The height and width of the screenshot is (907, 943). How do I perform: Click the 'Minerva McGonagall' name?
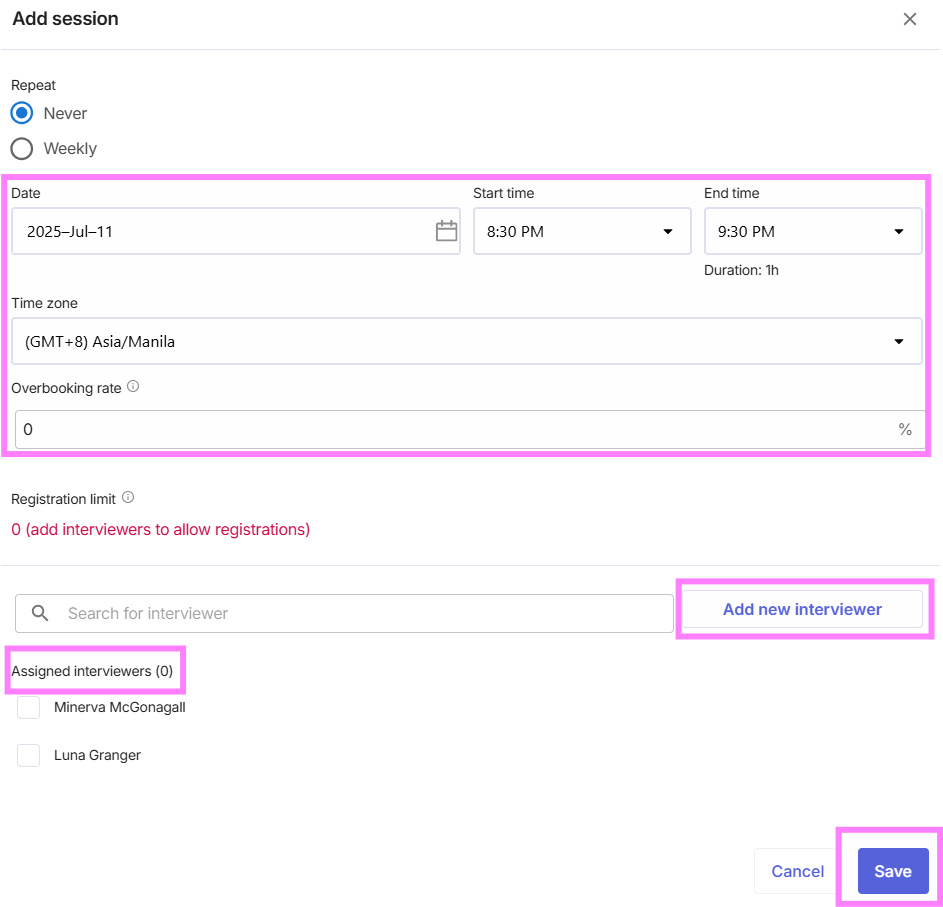pyautogui.click(x=120, y=707)
